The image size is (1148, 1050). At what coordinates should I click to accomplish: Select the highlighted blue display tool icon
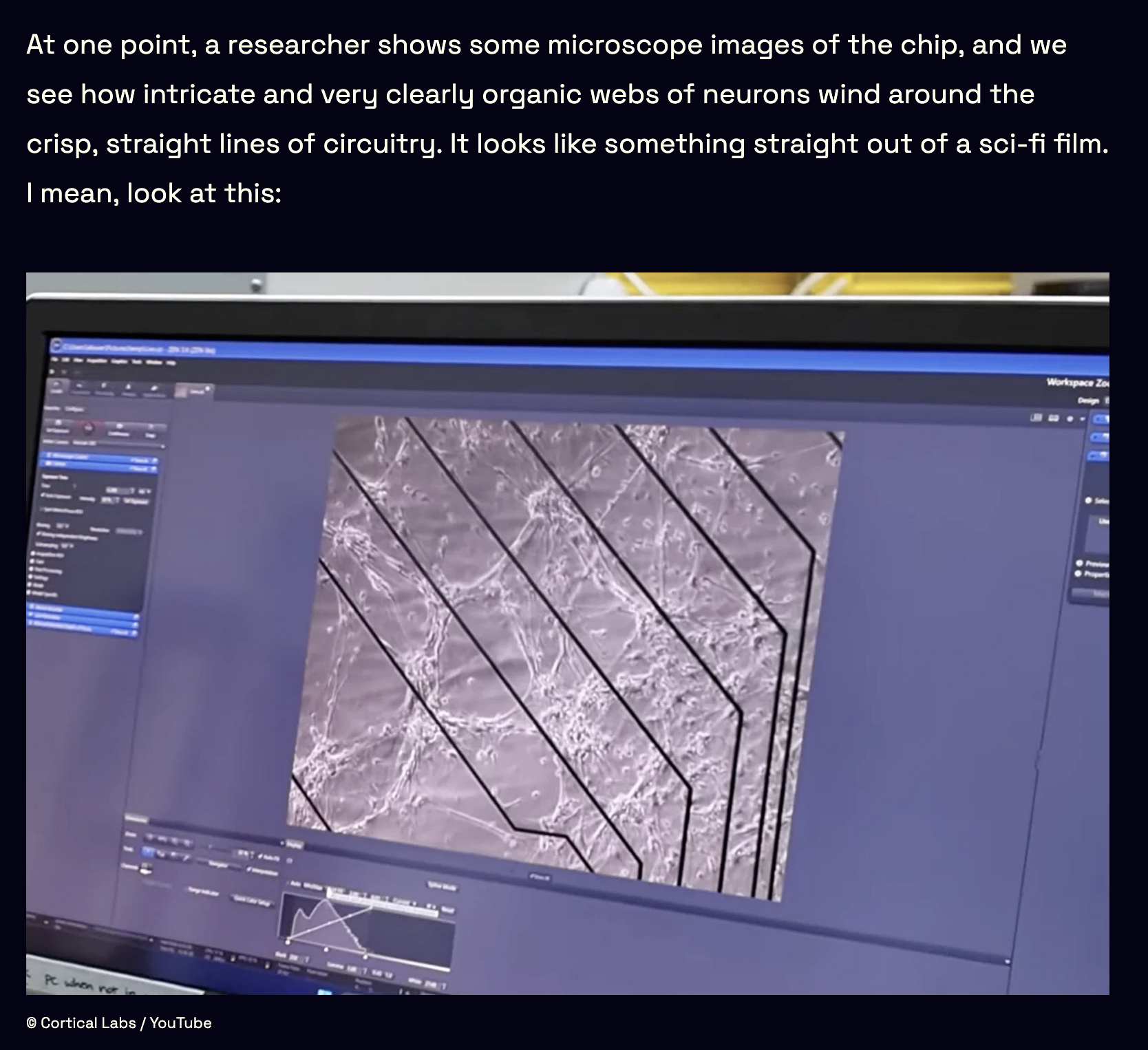point(148,852)
